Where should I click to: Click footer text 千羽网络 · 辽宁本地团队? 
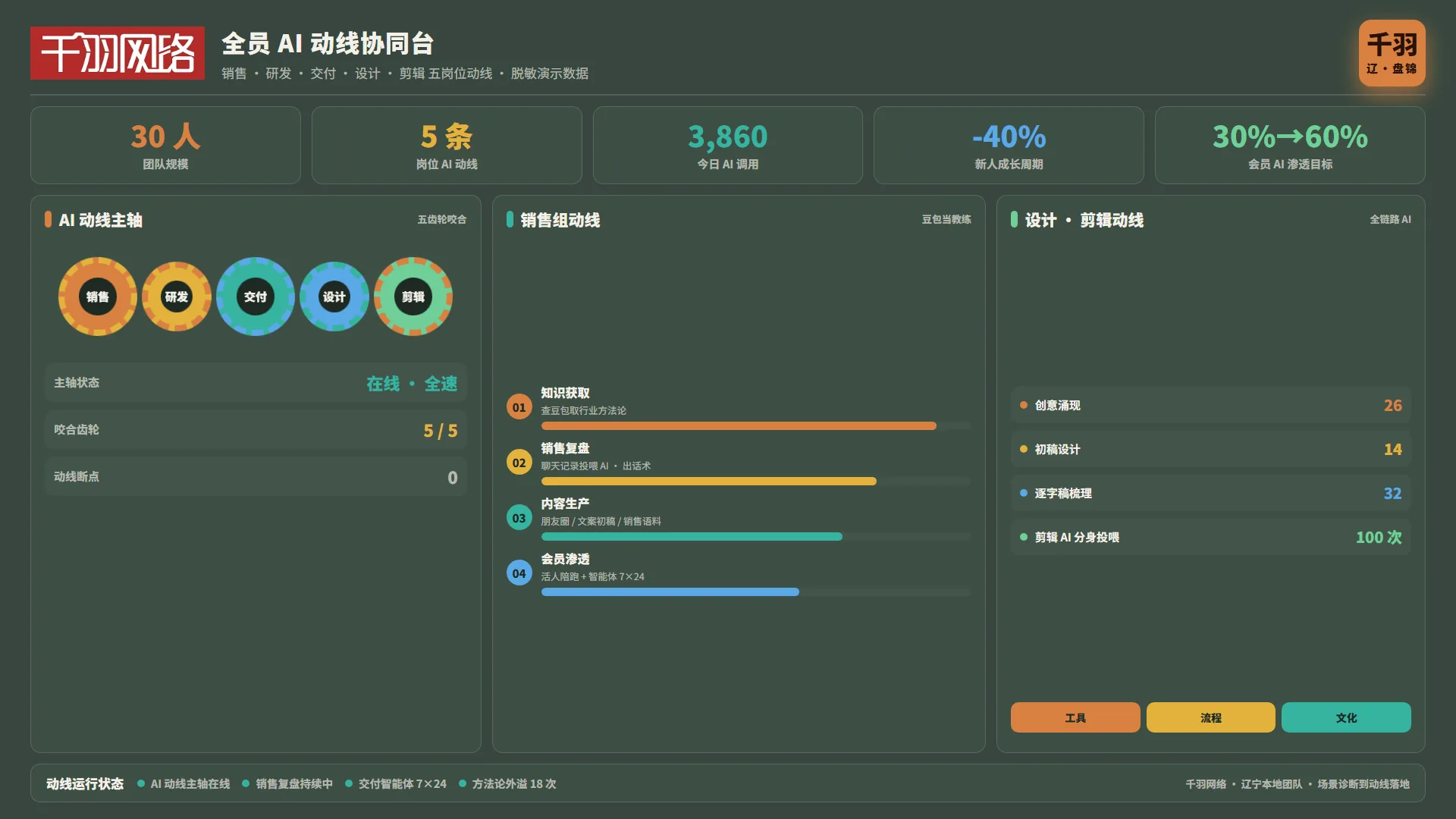pyautogui.click(x=1244, y=783)
